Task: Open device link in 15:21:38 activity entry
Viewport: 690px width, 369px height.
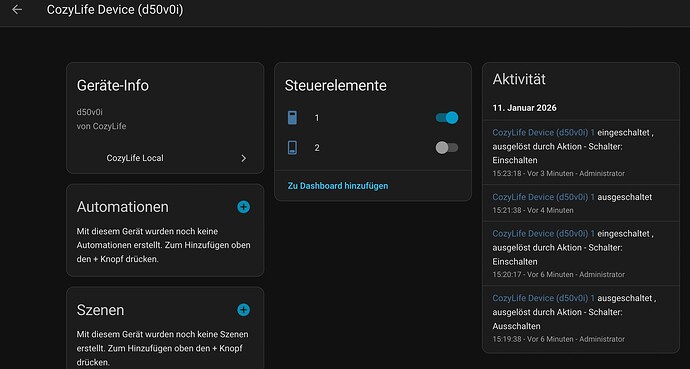Action: (543, 197)
